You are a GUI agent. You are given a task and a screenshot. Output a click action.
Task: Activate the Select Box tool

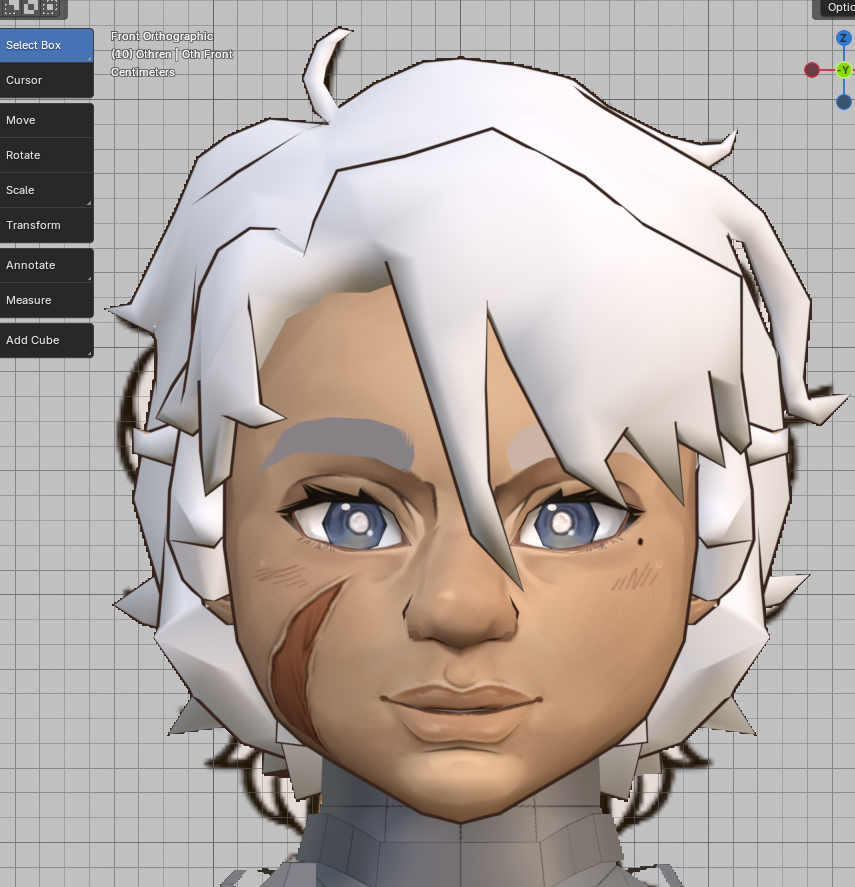(46, 45)
